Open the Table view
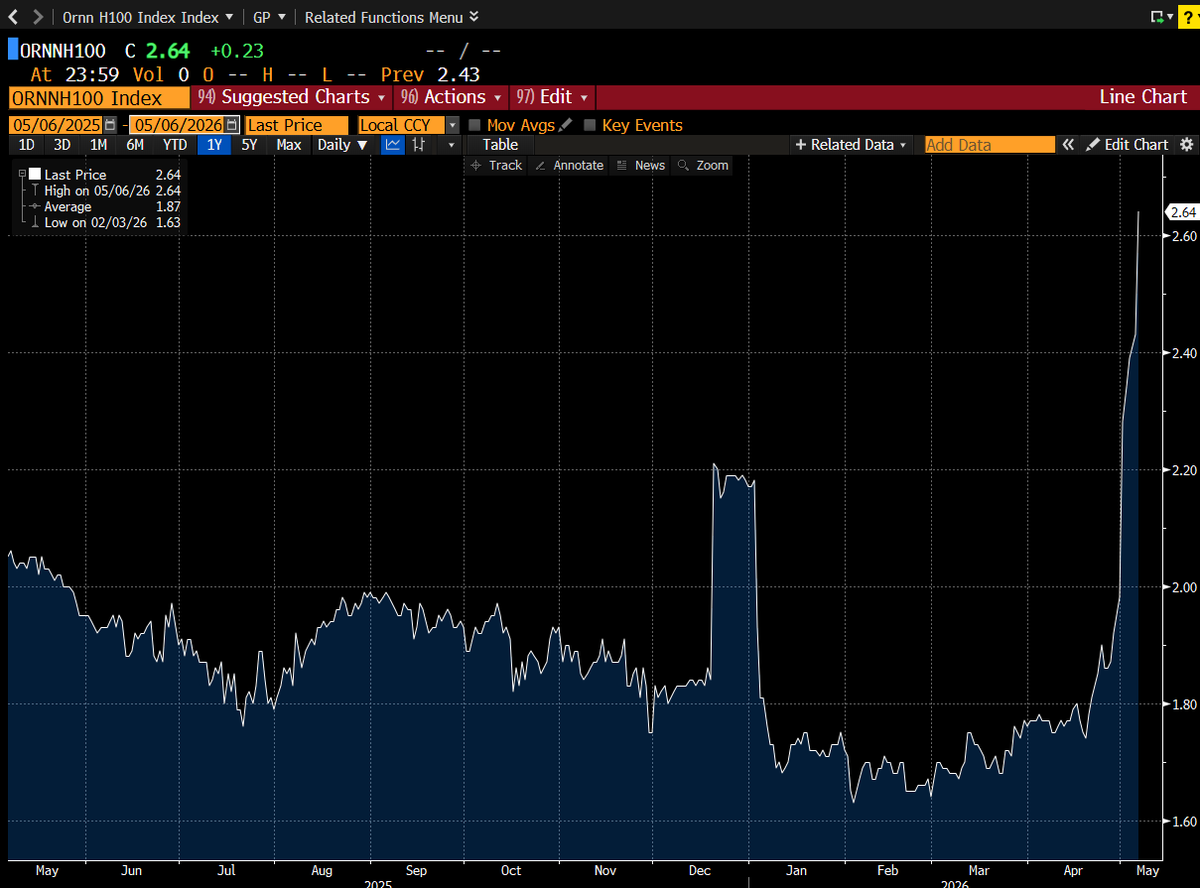The height and width of the screenshot is (888, 1200). point(500,145)
